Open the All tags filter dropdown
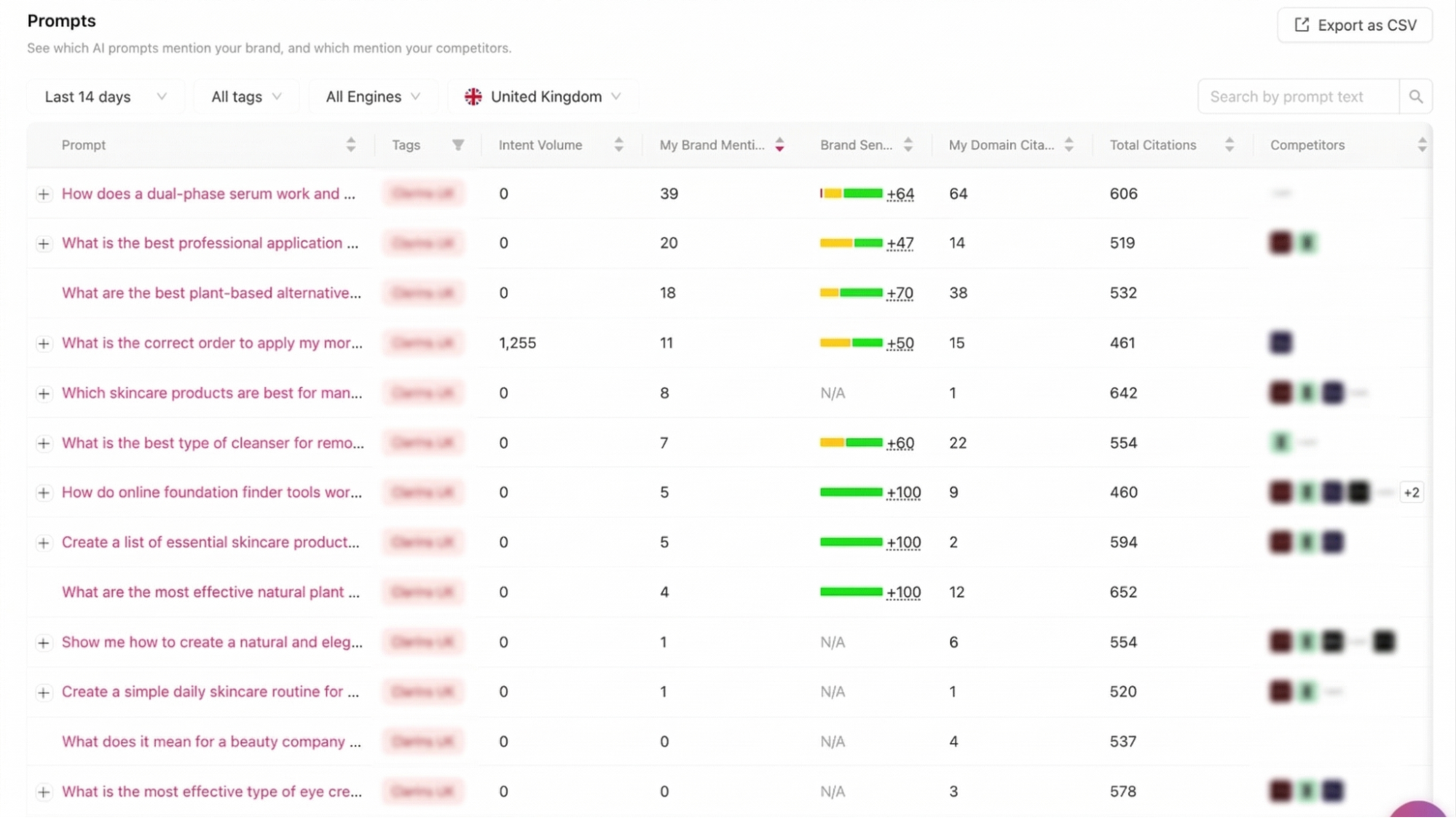Screen dimensions: 1456x818 [x=246, y=97]
